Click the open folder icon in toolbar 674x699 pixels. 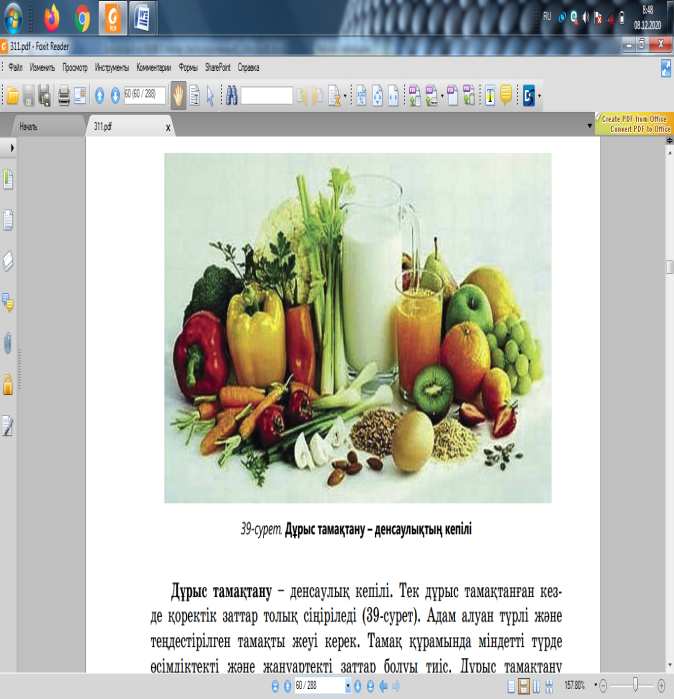pyautogui.click(x=12, y=95)
